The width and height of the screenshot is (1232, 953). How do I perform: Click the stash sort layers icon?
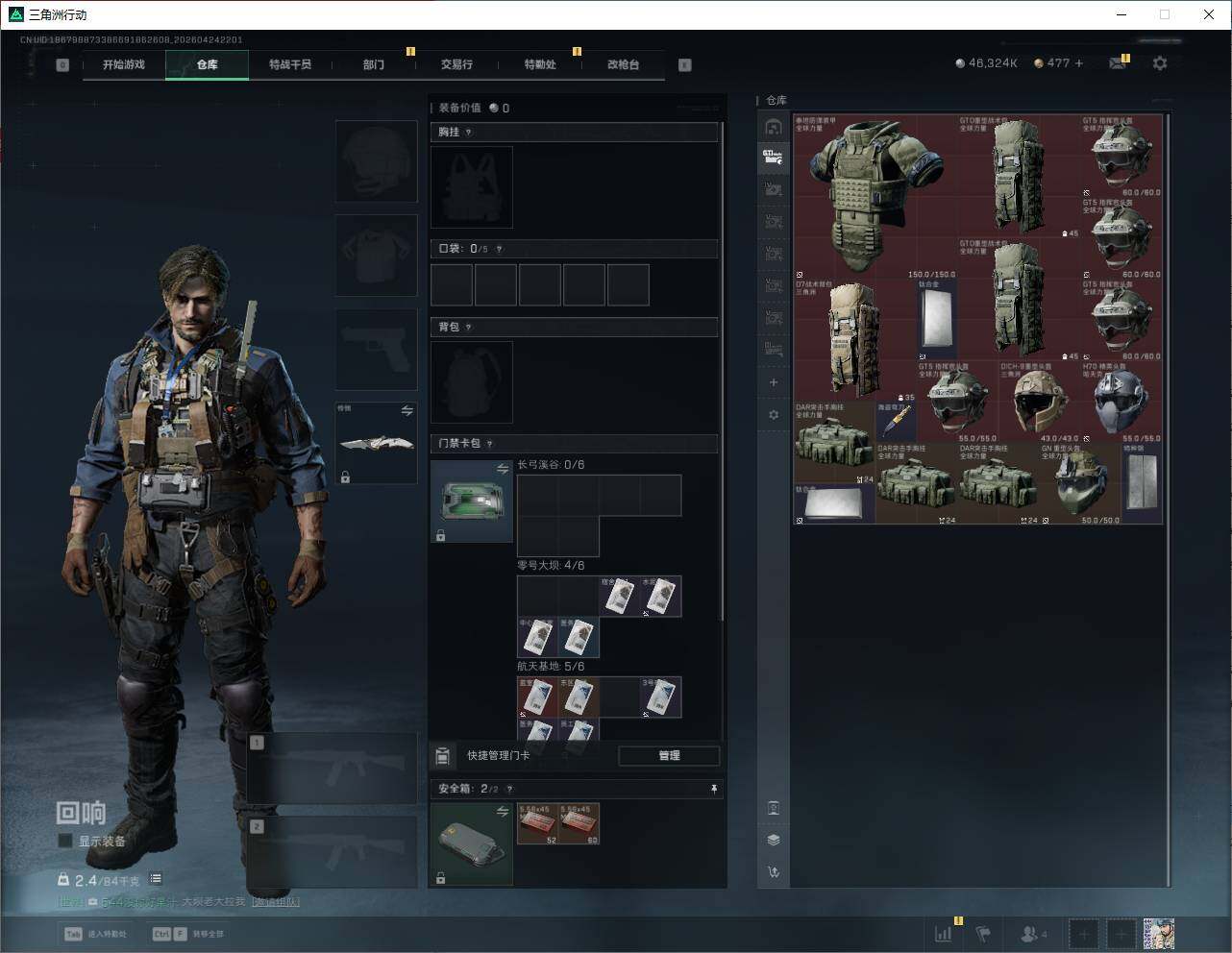[x=774, y=840]
